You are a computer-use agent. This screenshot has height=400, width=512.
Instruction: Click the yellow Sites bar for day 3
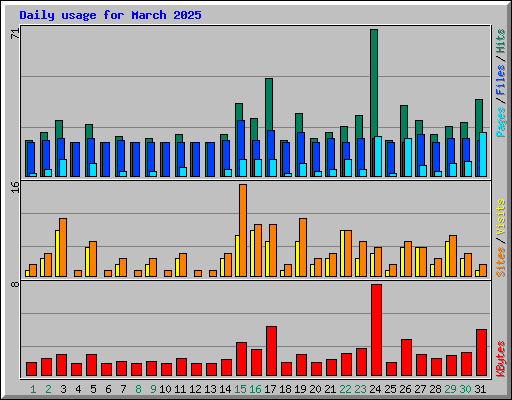tap(57, 253)
